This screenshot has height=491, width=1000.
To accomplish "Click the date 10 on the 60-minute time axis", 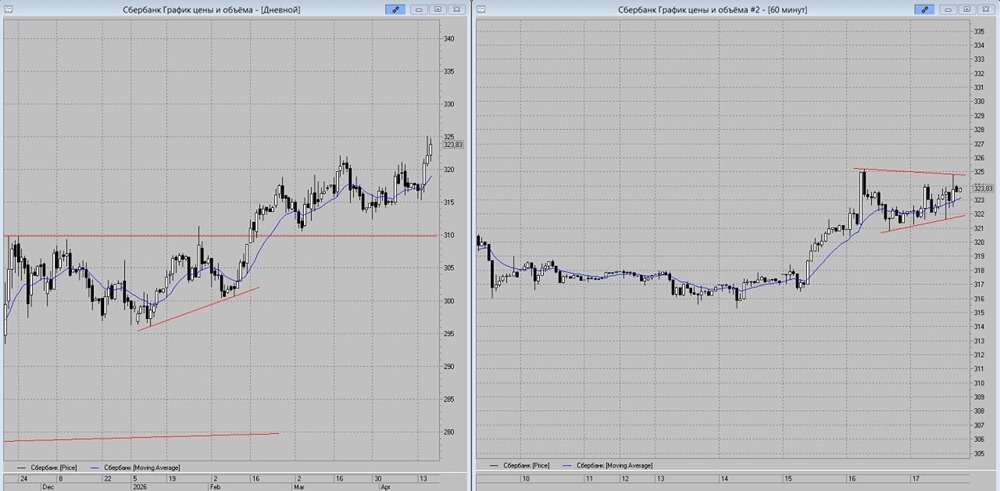I will [526, 478].
